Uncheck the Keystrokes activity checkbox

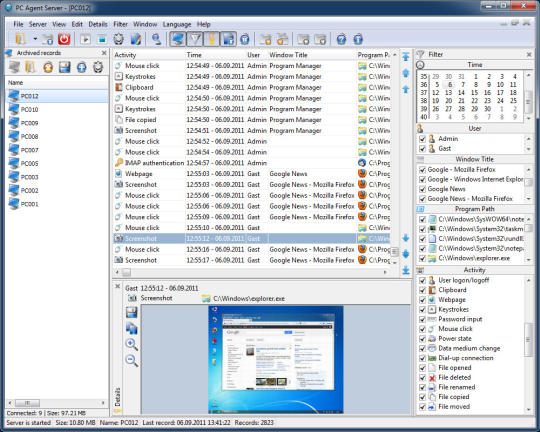[422, 309]
